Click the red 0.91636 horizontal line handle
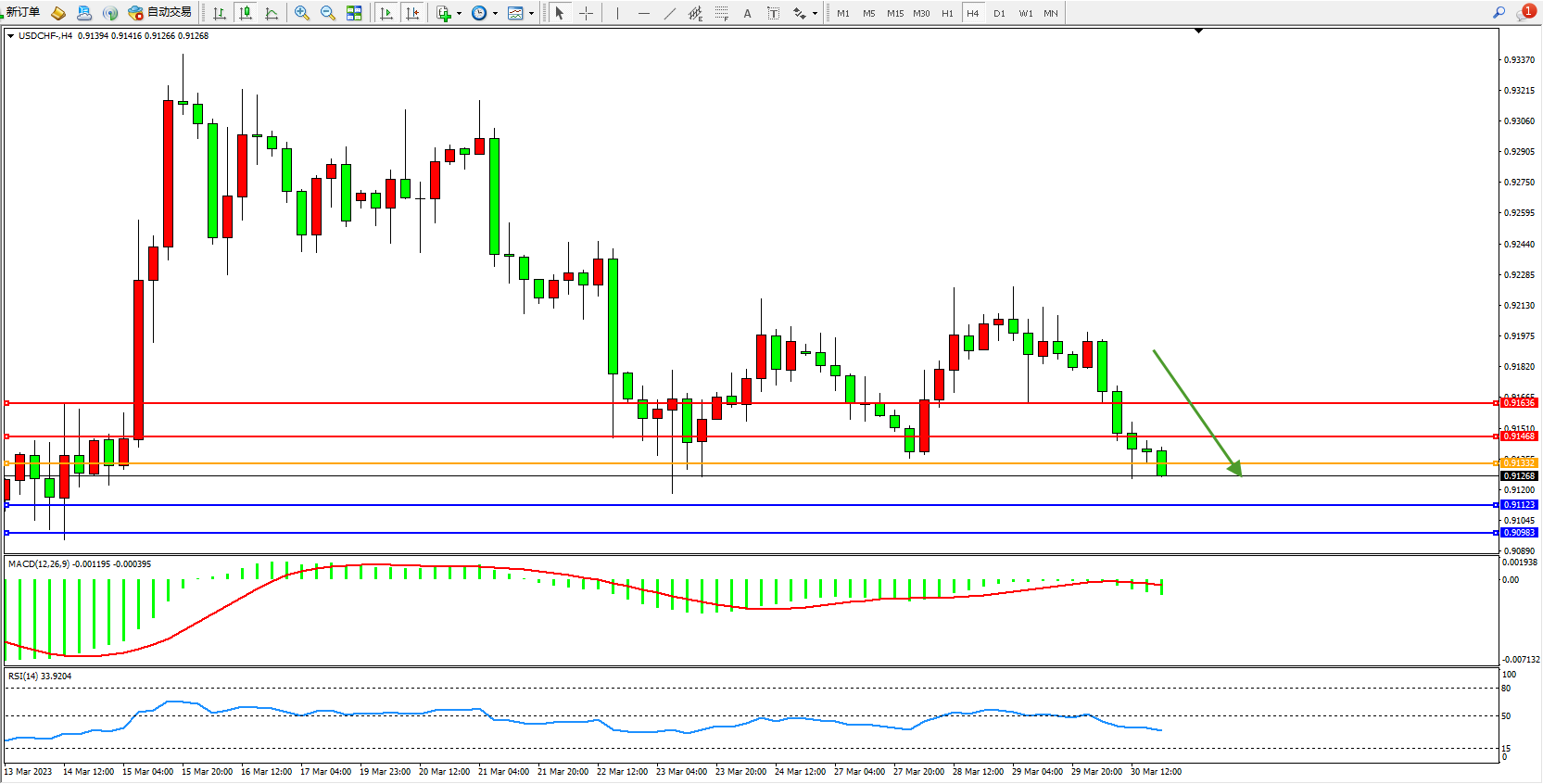Screen dimensions: 1543x784 (x=7, y=403)
